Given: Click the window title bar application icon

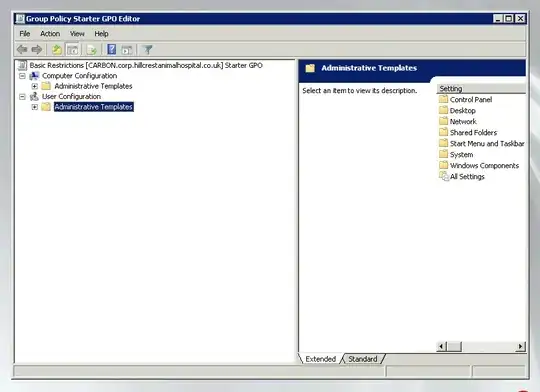Looking at the screenshot, I should 20,19.
